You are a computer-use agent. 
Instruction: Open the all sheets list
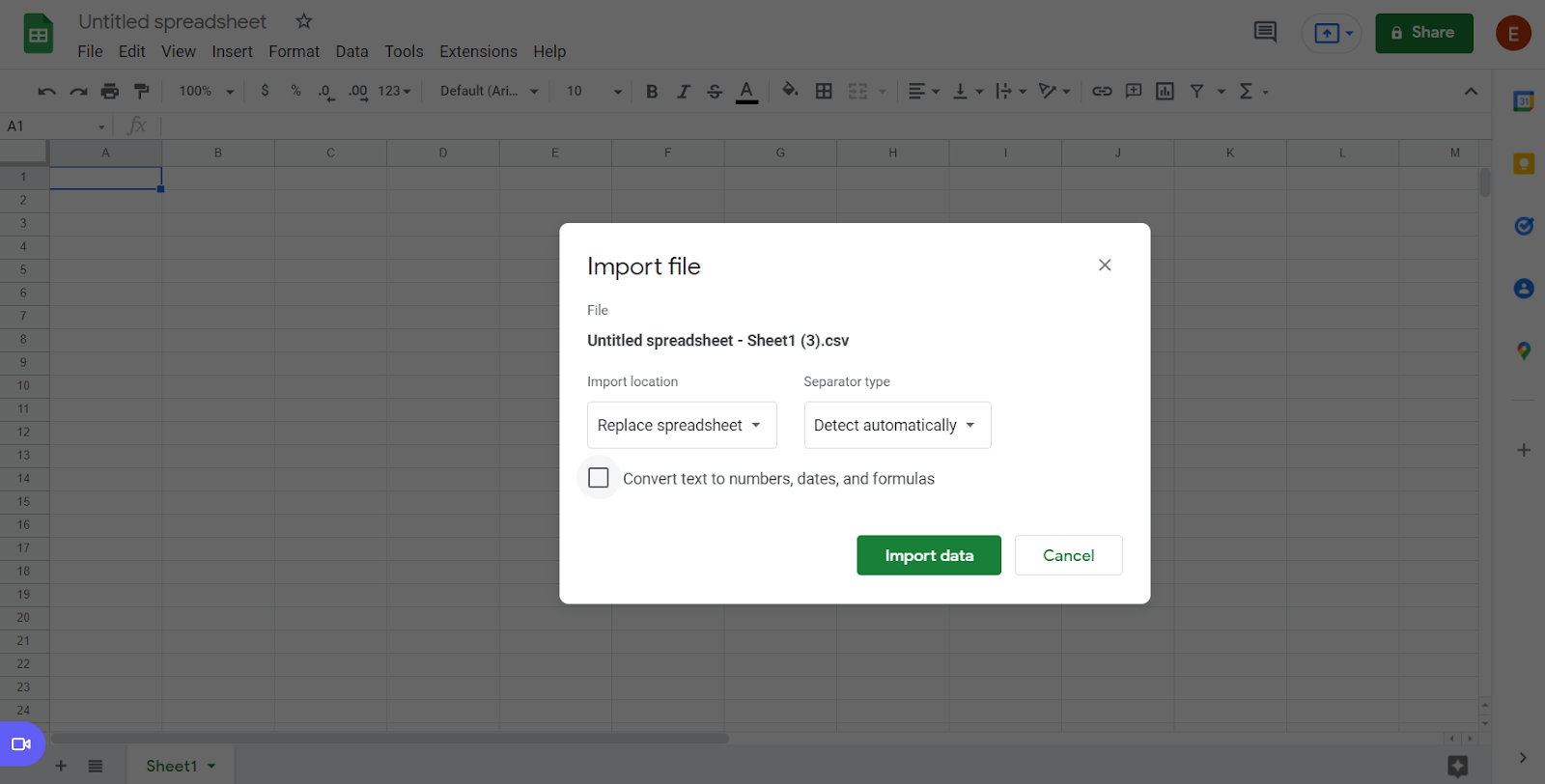tap(95, 766)
